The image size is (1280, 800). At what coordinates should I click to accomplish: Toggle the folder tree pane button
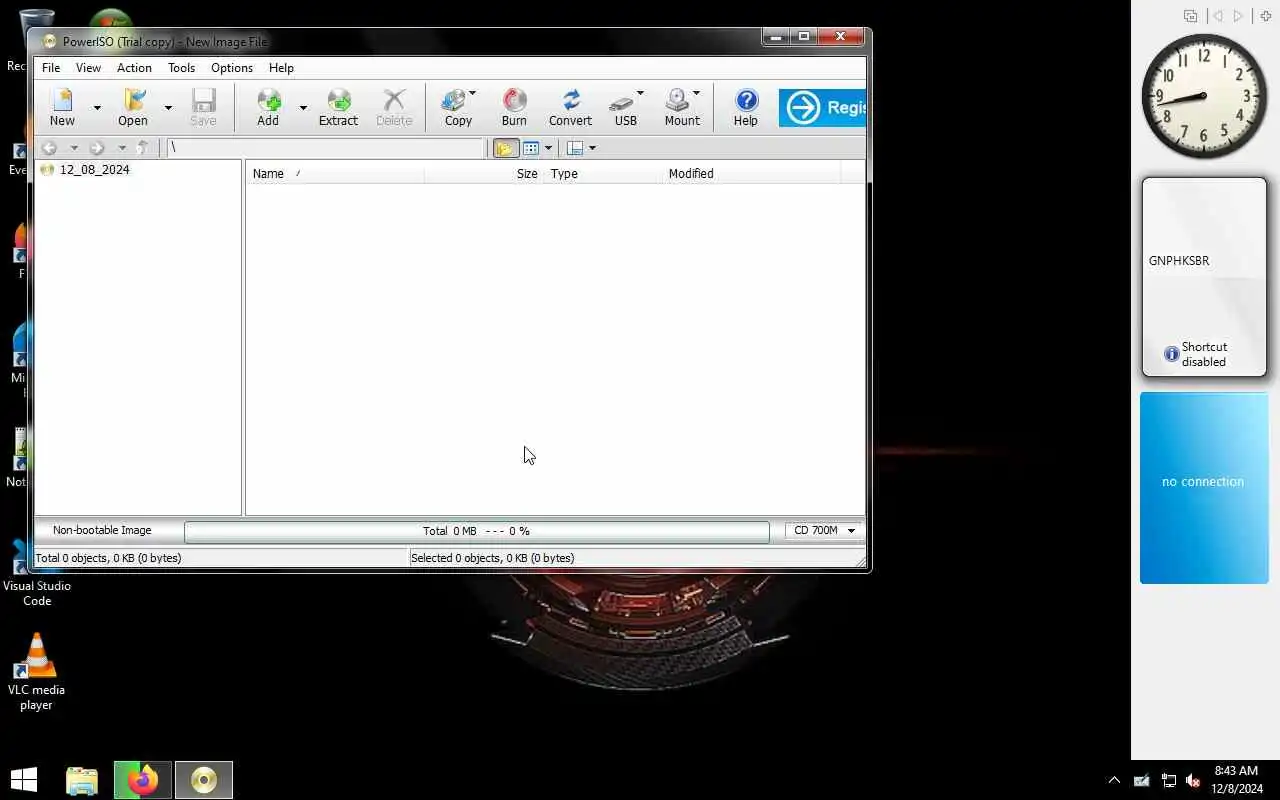coord(505,148)
